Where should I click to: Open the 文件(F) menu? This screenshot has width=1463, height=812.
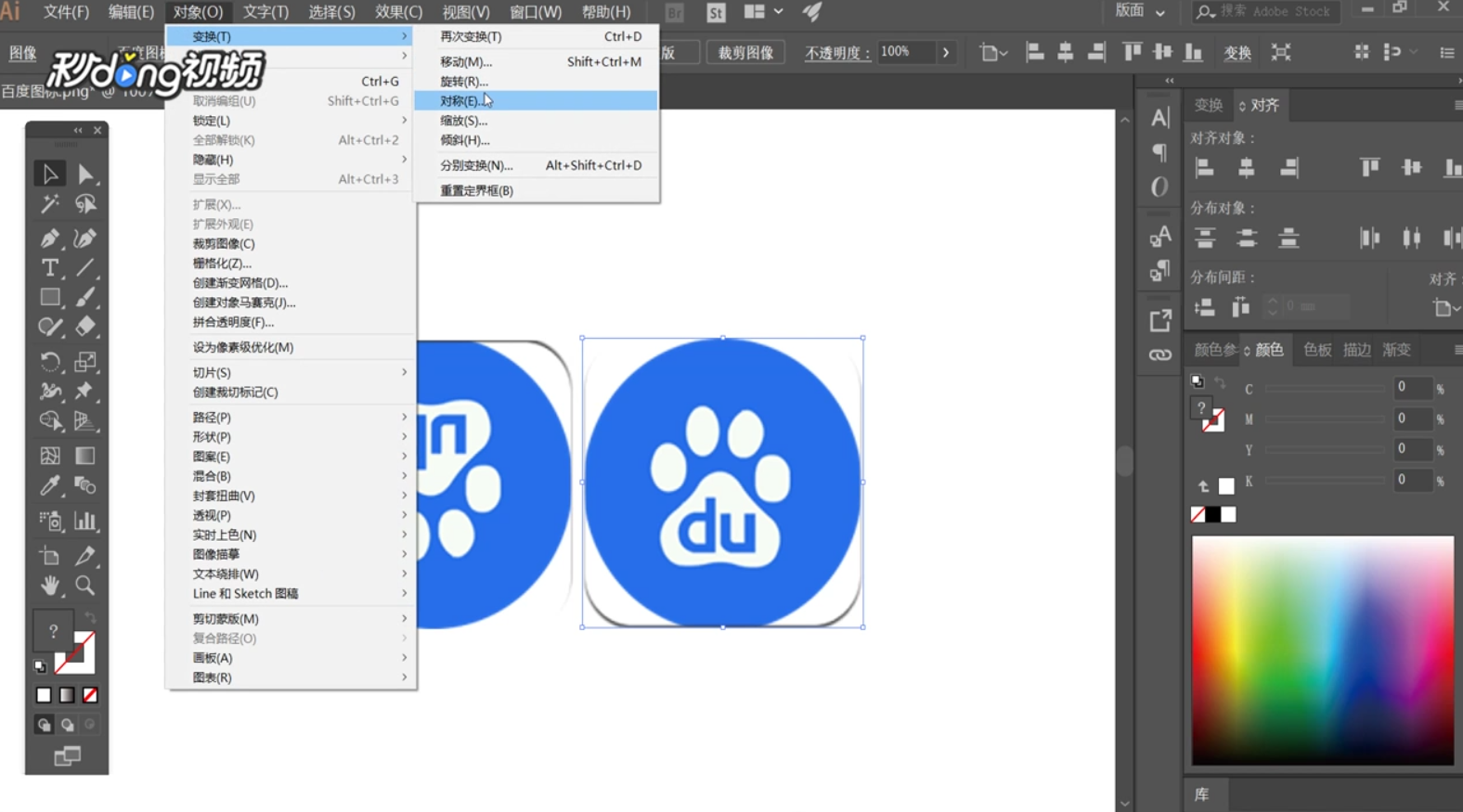[66, 12]
